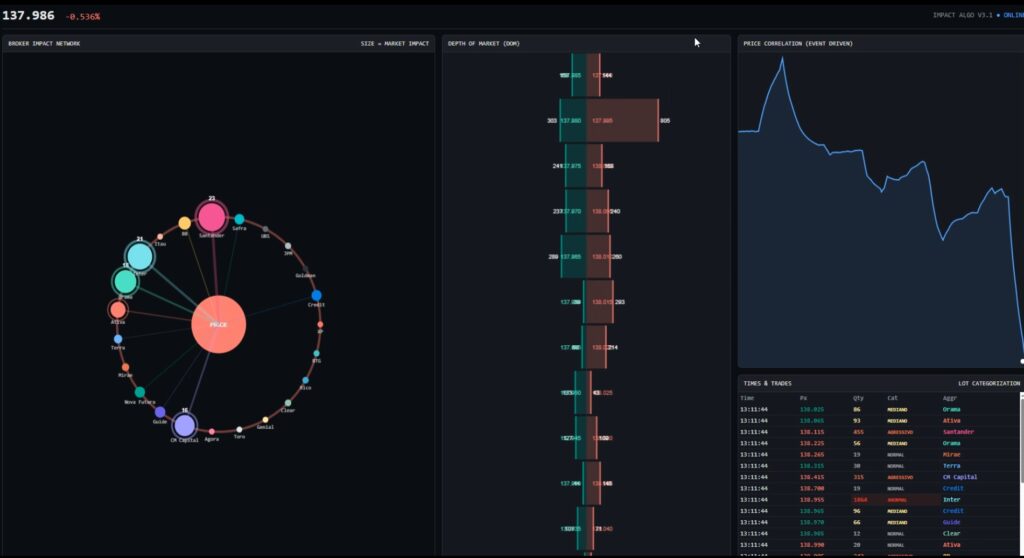Select the Guide broker node
Viewport: 1024px width, 558px height.
[x=160, y=412]
